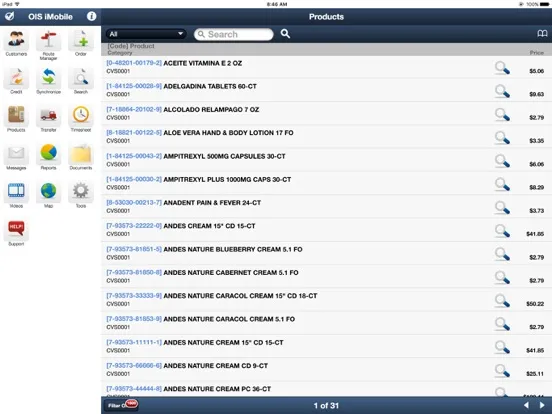Go to previous page arrow
Screen dimensions: 552x414
click(x=526, y=406)
